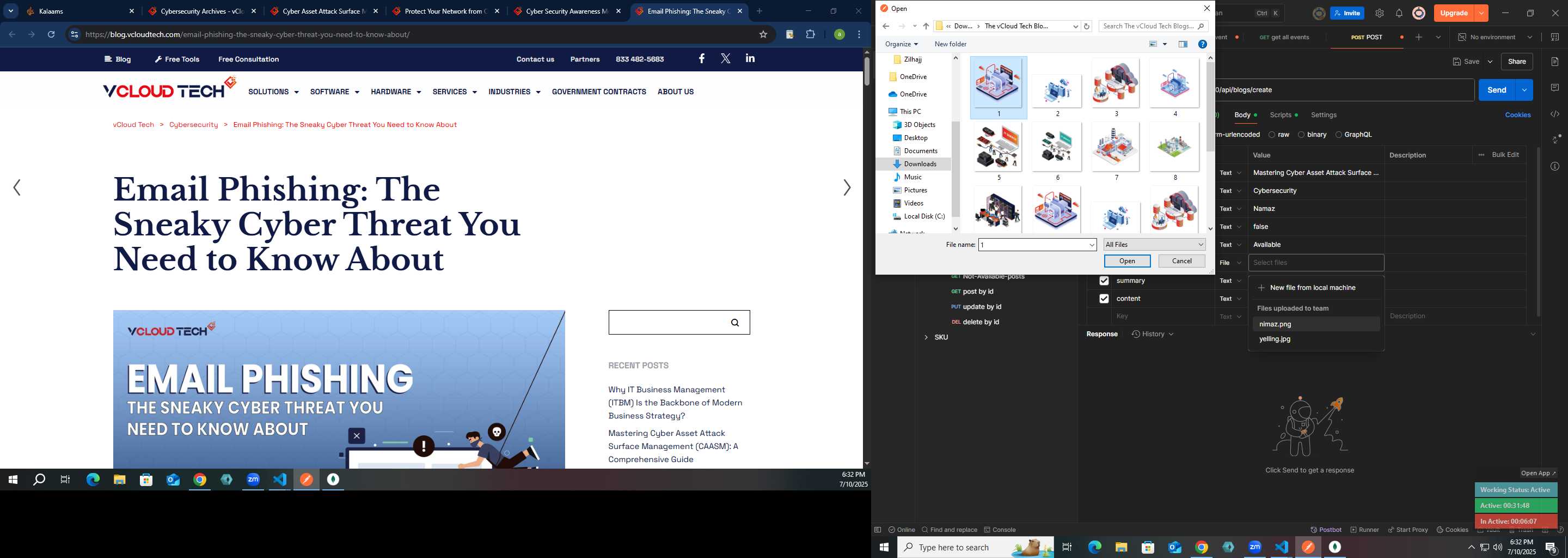Open Chrome's three-dot menu
This screenshot has width=1568, height=558.
point(859,35)
